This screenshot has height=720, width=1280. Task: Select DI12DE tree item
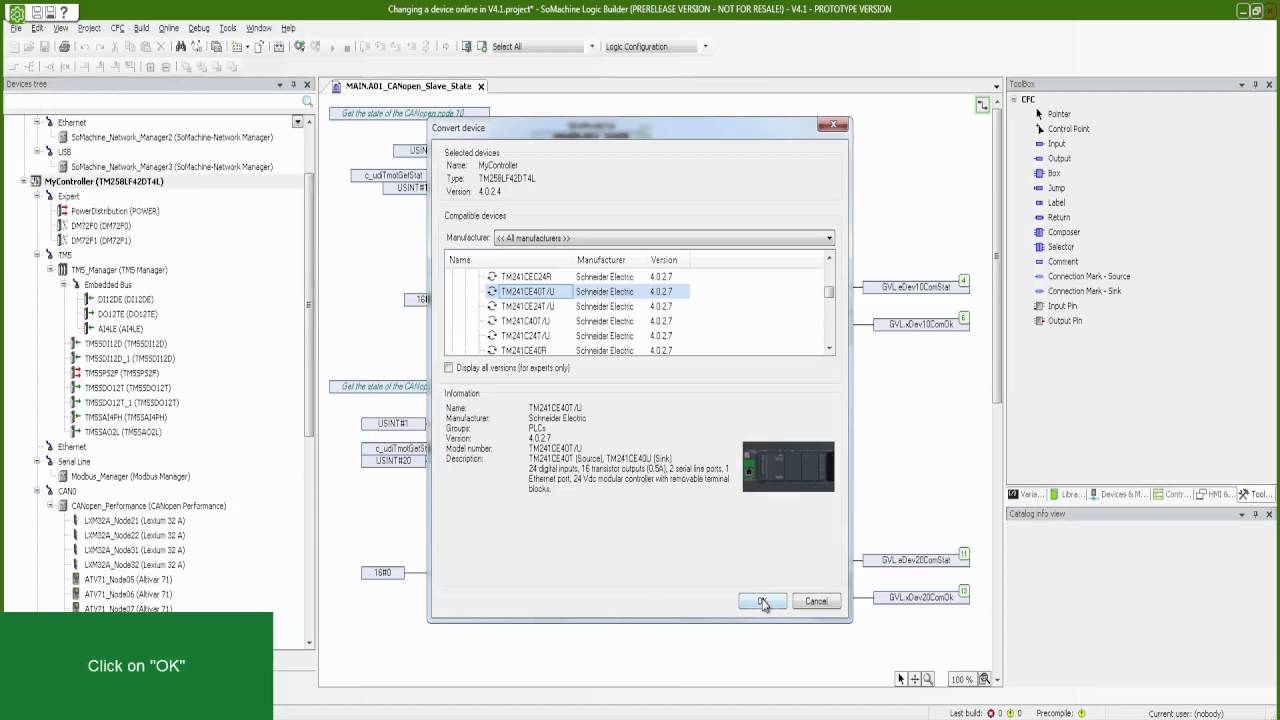pos(125,299)
